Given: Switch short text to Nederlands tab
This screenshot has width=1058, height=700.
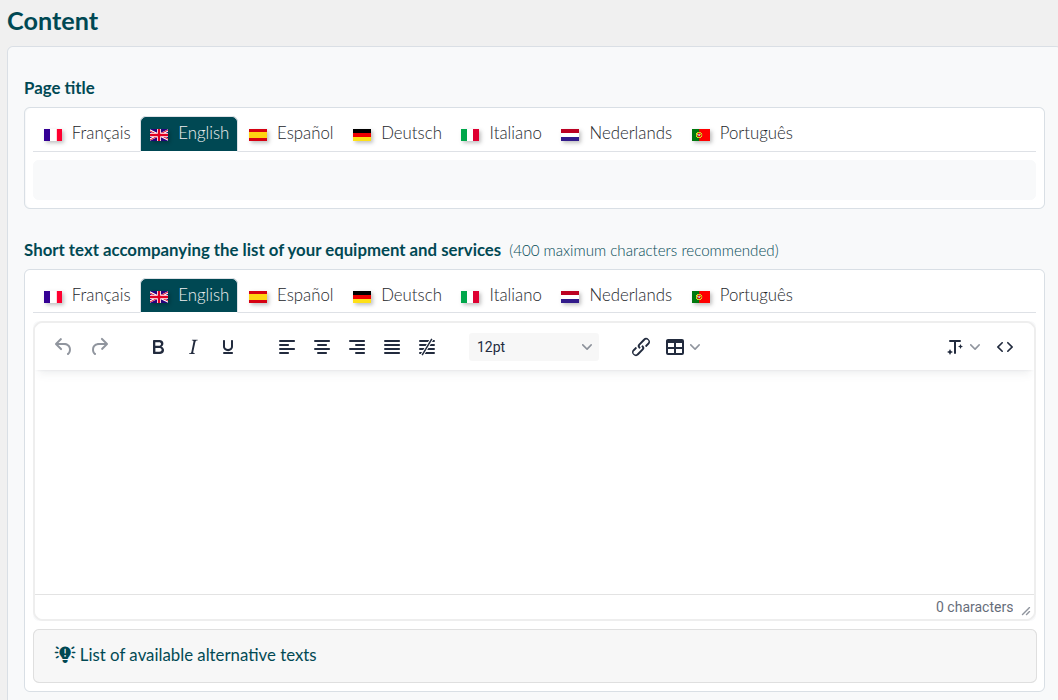Looking at the screenshot, I should pyautogui.click(x=617, y=296).
